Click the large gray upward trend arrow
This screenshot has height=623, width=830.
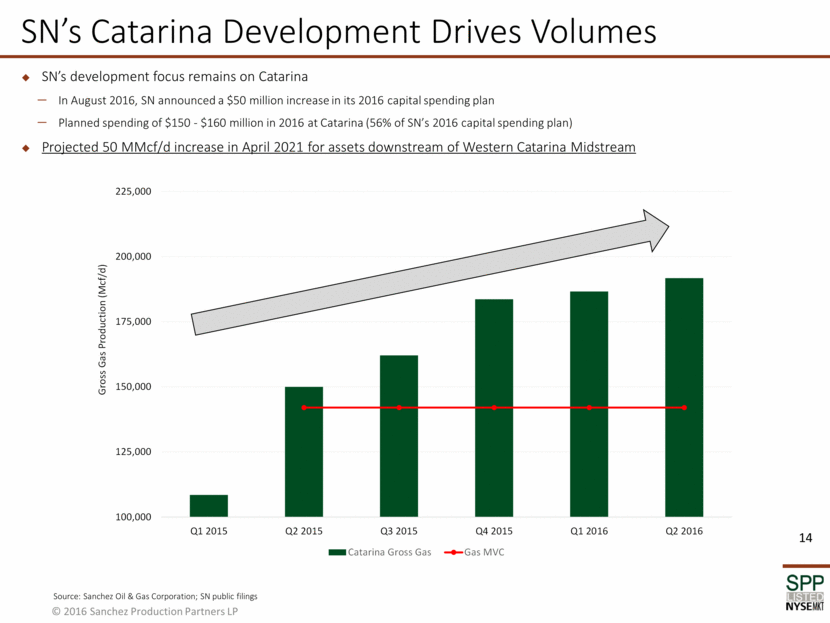pos(430,272)
